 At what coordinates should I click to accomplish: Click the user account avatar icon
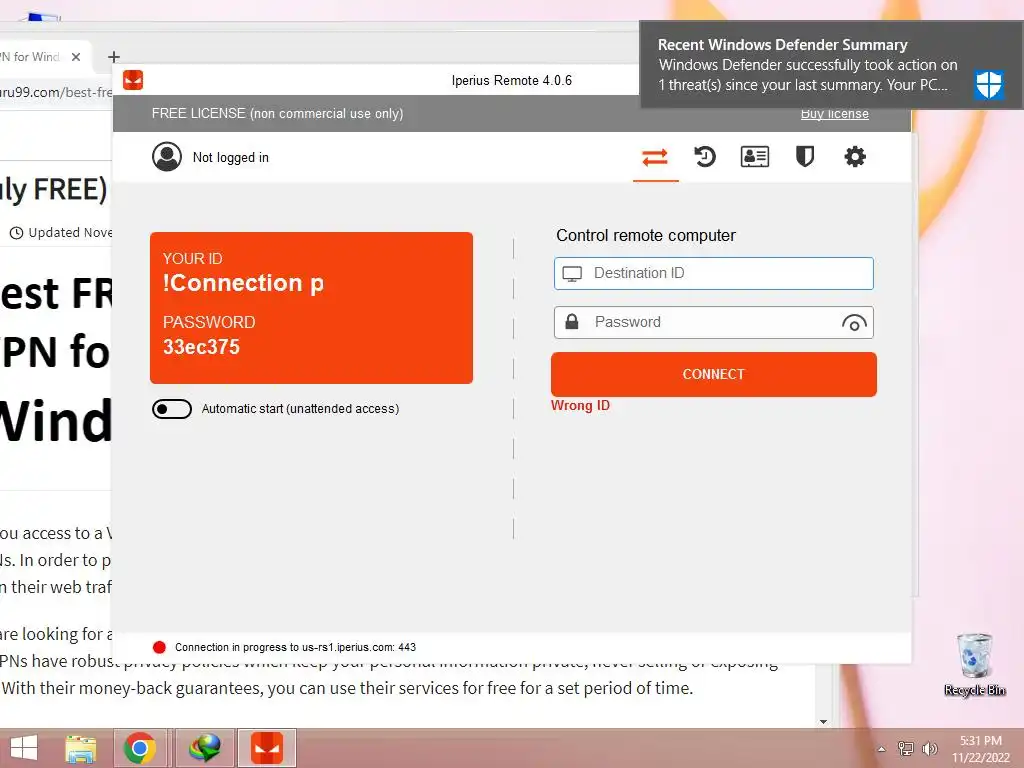click(167, 157)
